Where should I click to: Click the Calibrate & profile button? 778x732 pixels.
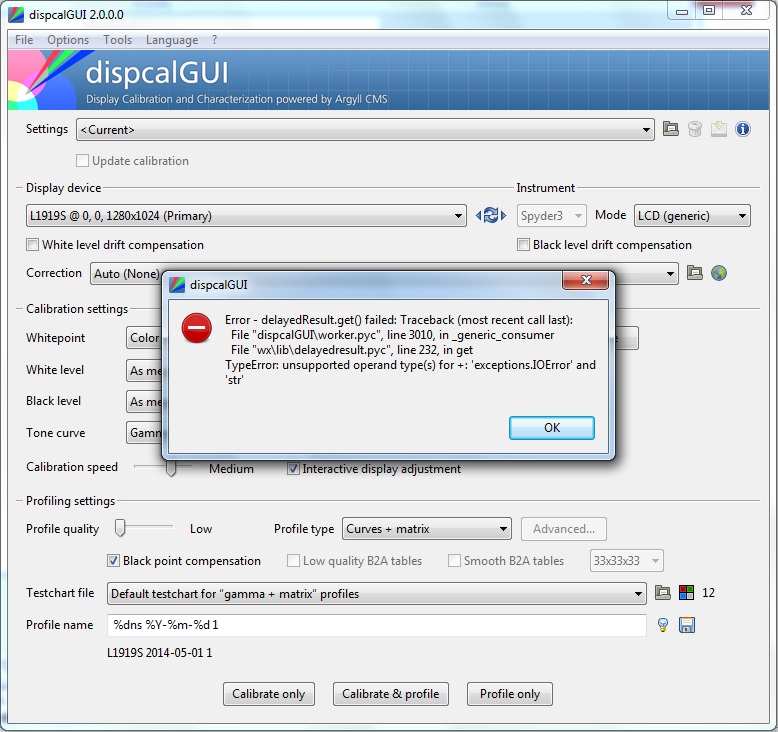pos(390,694)
